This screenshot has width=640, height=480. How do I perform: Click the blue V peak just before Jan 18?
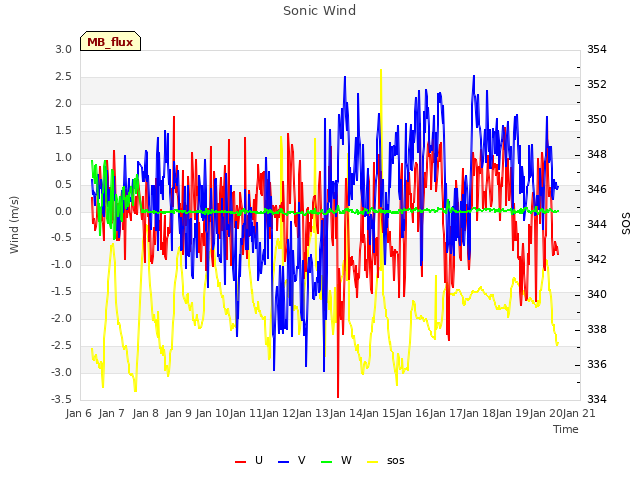pos(474,76)
